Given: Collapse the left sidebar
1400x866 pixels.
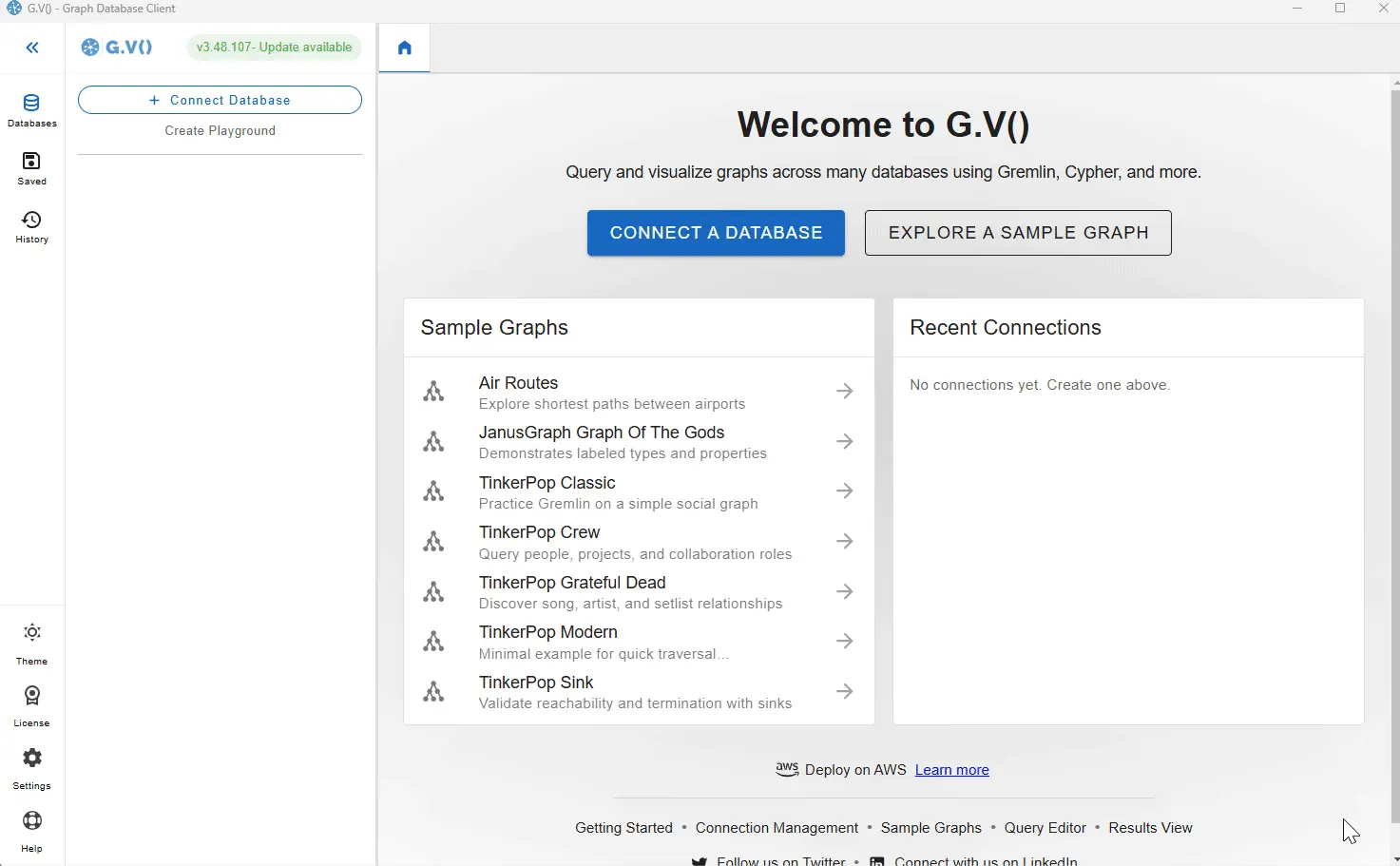Looking at the screenshot, I should pyautogui.click(x=31, y=48).
